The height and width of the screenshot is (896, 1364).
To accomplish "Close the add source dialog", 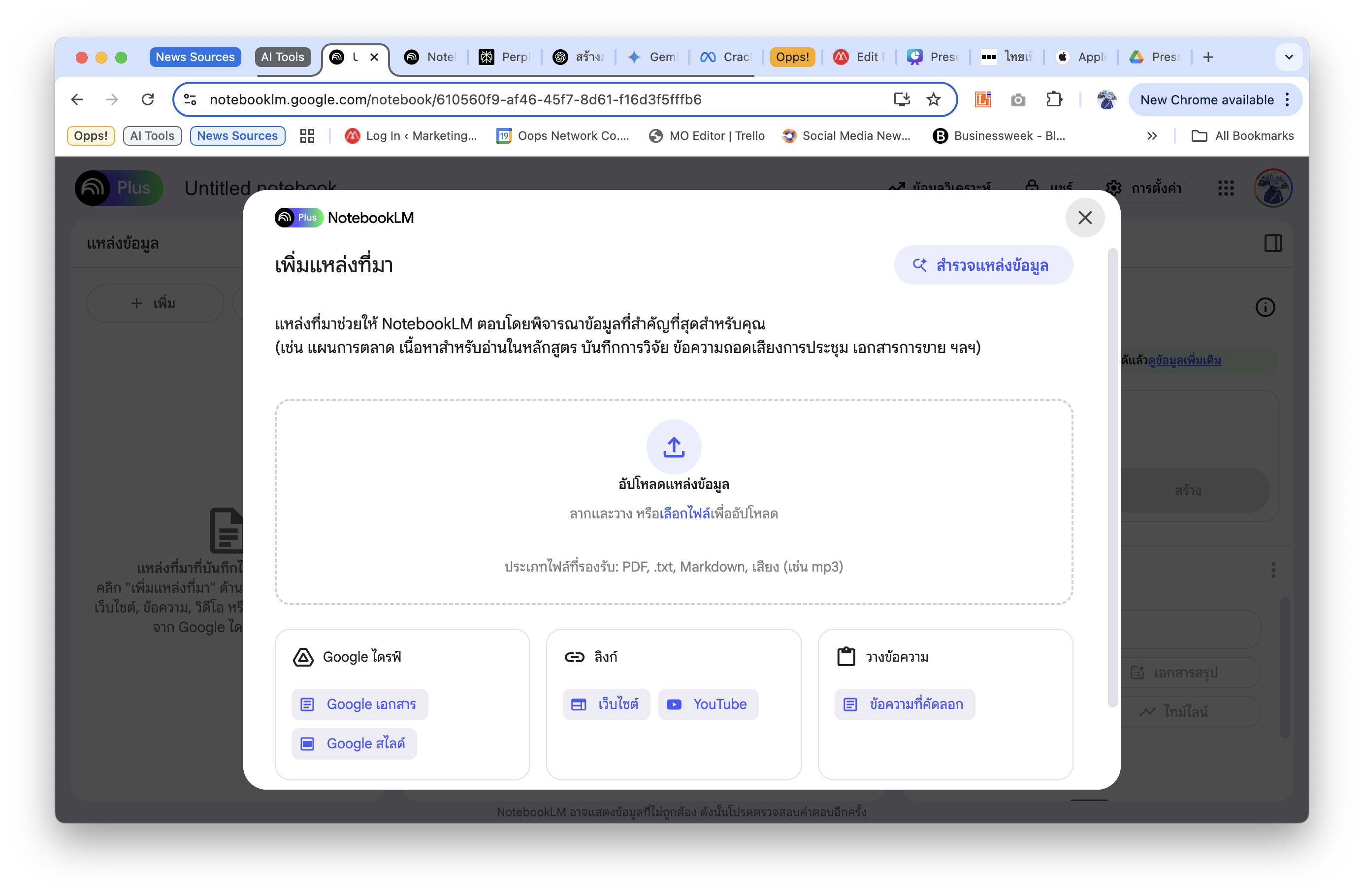I will (x=1084, y=218).
